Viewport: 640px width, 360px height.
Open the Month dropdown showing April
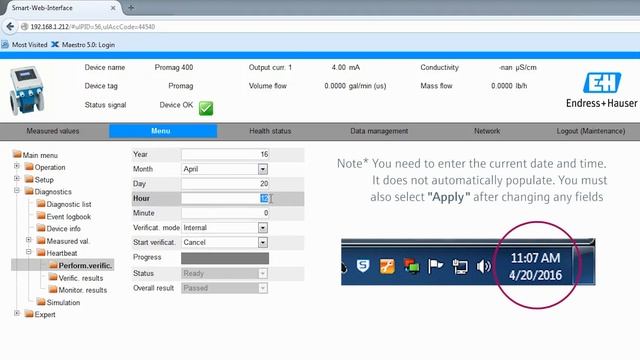coord(225,169)
